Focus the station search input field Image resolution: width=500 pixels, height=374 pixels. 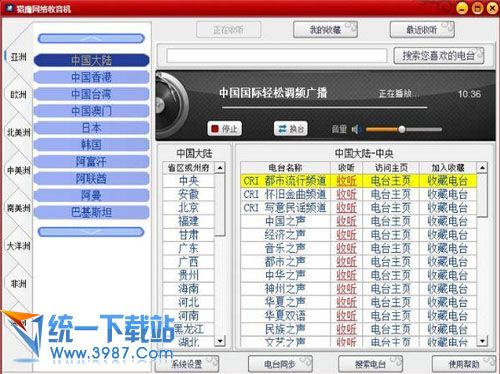[x=277, y=56]
